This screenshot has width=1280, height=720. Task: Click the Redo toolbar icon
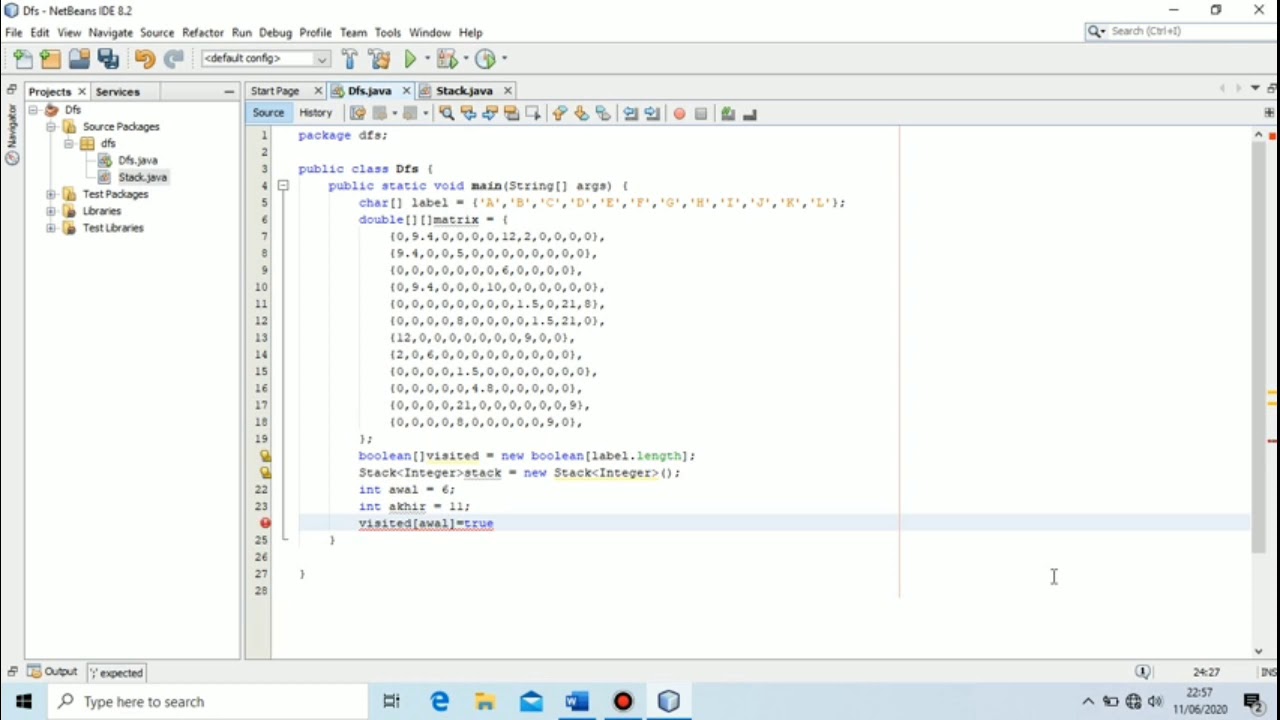pyautogui.click(x=174, y=59)
